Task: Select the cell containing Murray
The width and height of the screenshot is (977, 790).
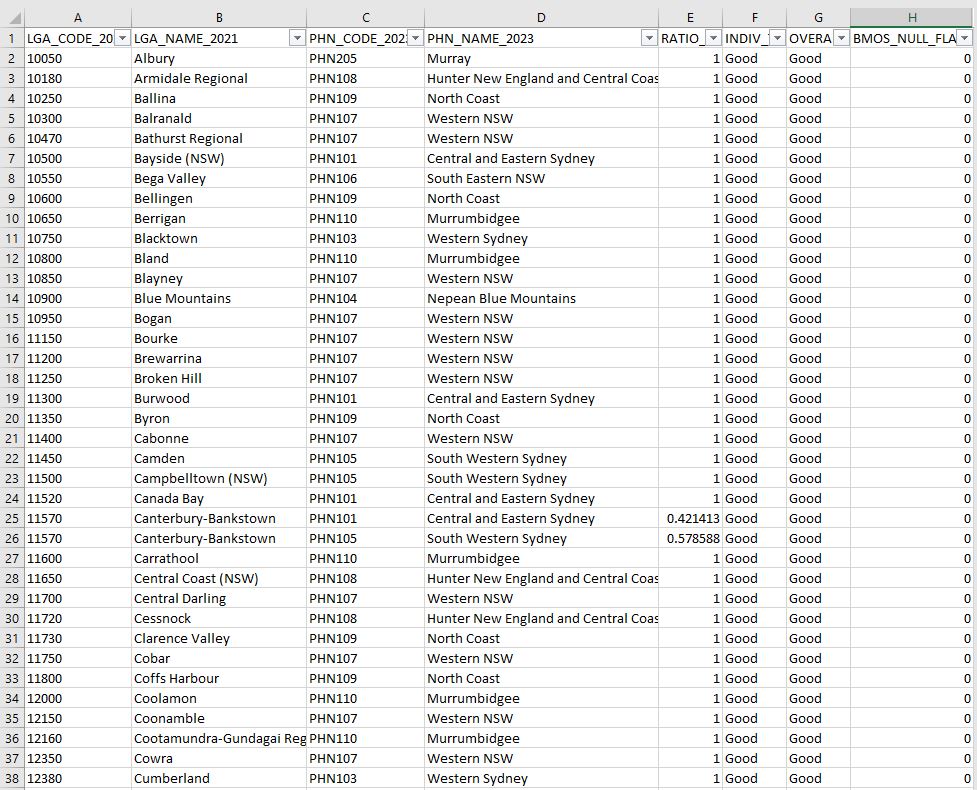Action: [x=541, y=59]
